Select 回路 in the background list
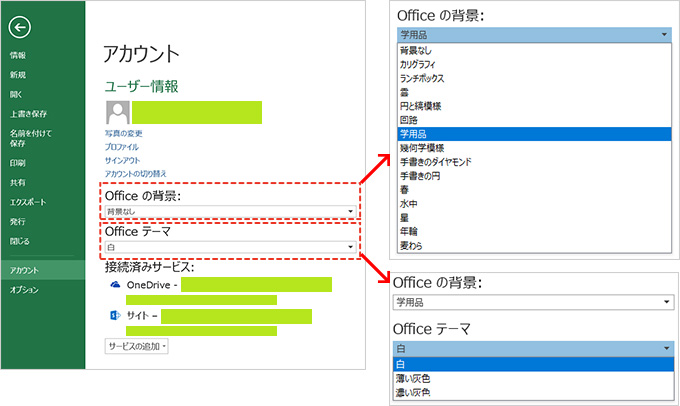This screenshot has width=680, height=406. [x=534, y=120]
